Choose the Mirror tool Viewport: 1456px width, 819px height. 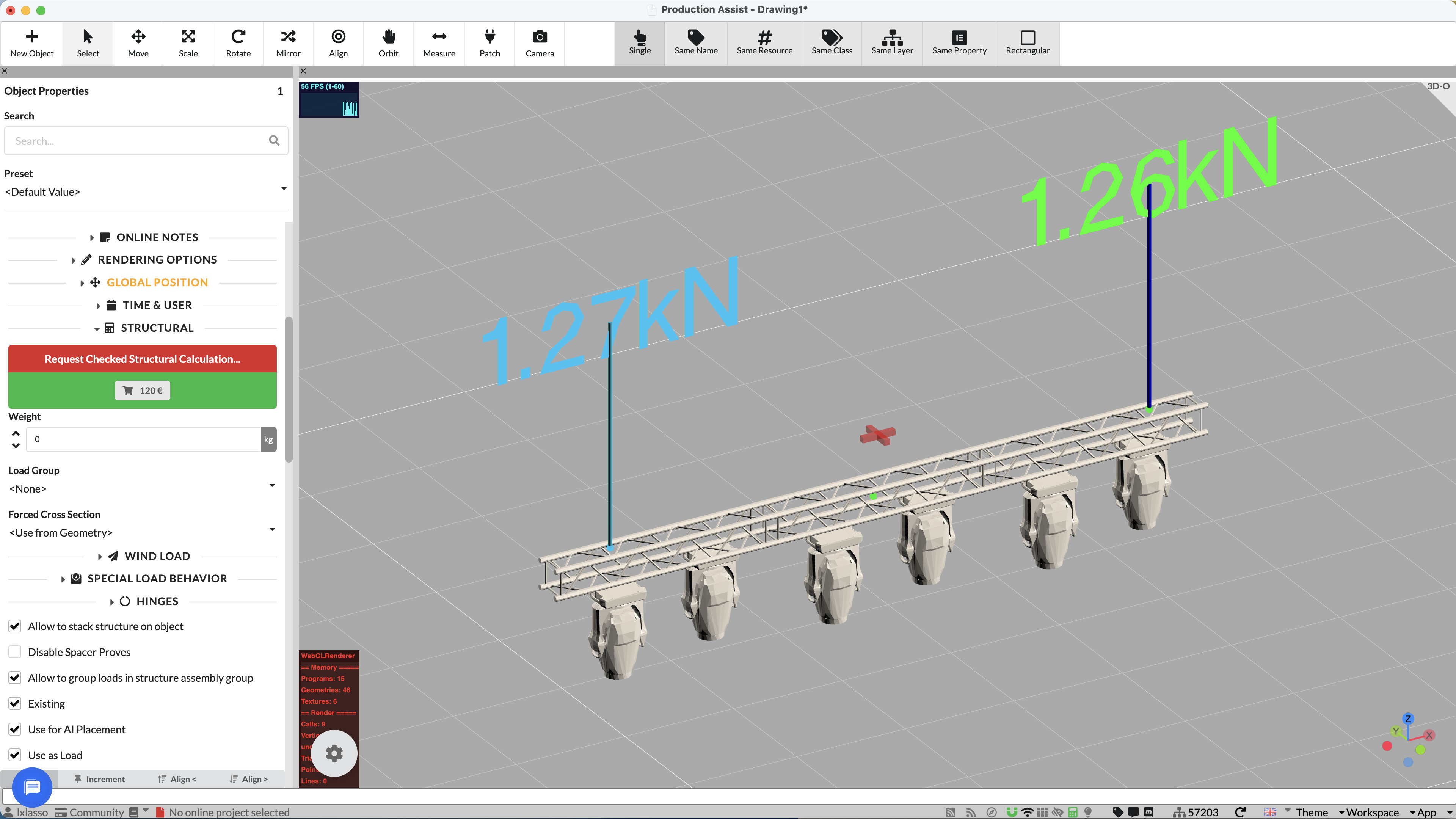tap(288, 44)
